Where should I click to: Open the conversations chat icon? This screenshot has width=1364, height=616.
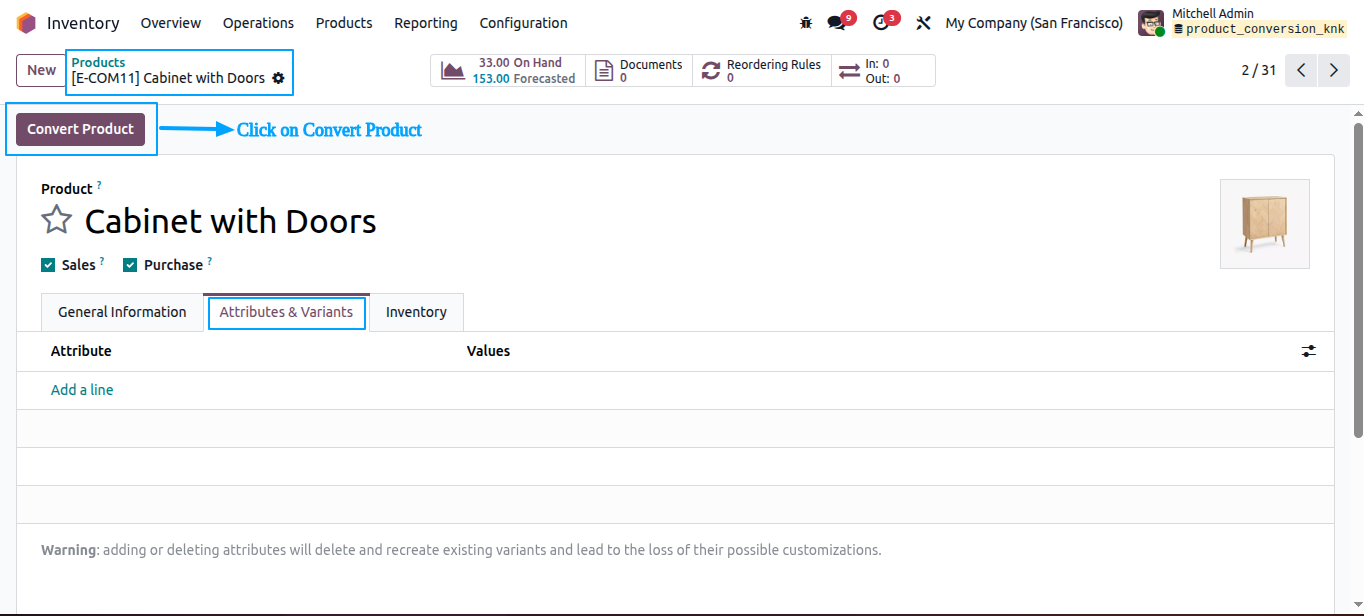[x=836, y=23]
